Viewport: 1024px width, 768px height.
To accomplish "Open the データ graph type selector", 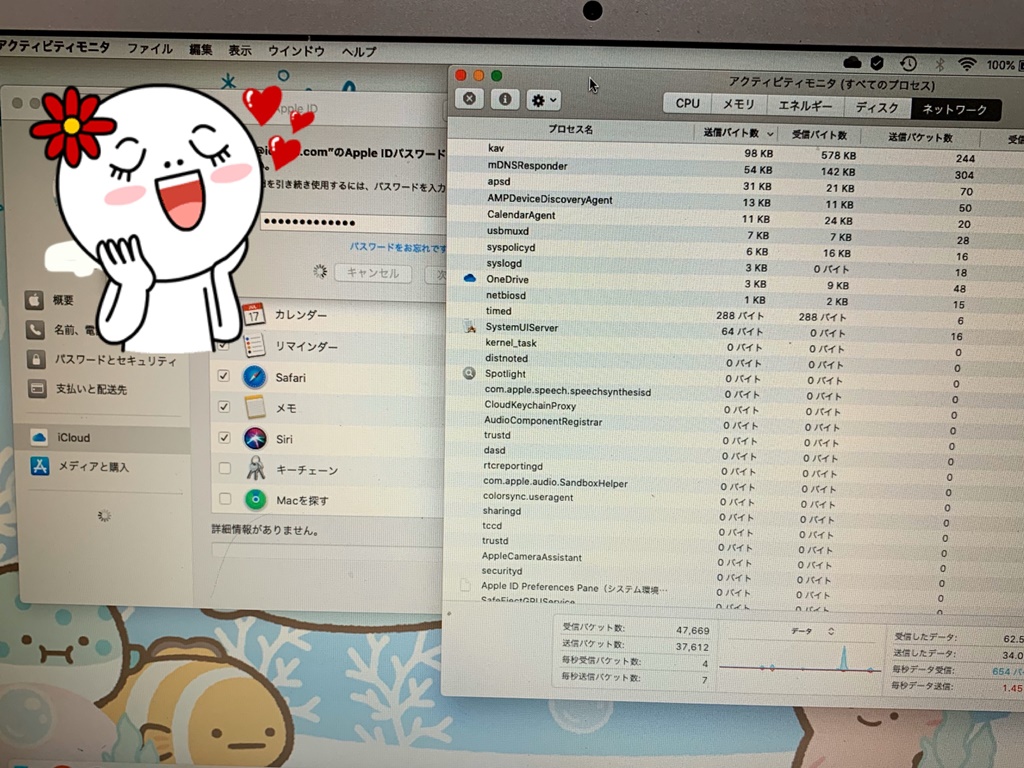I will click(813, 632).
